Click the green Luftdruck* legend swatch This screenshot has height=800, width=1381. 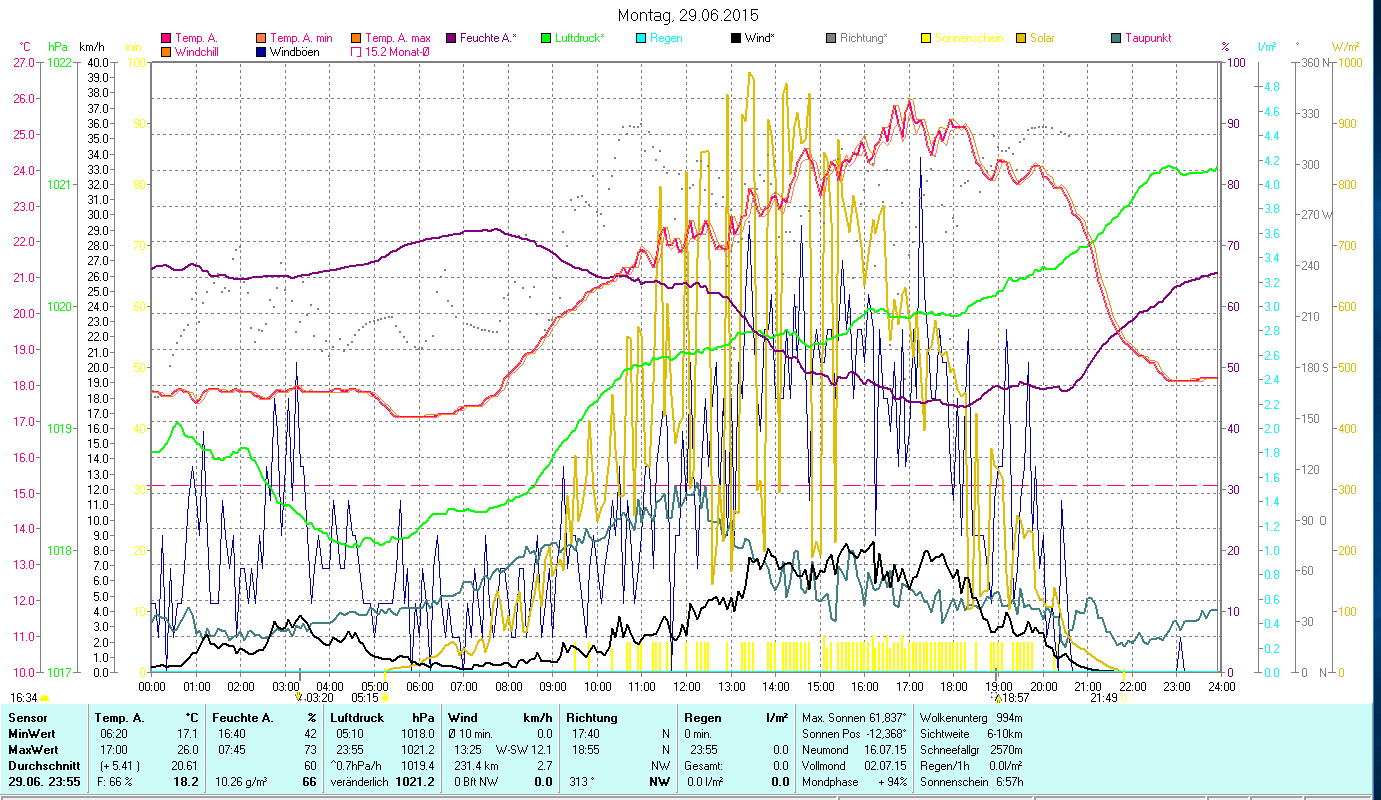(546, 38)
